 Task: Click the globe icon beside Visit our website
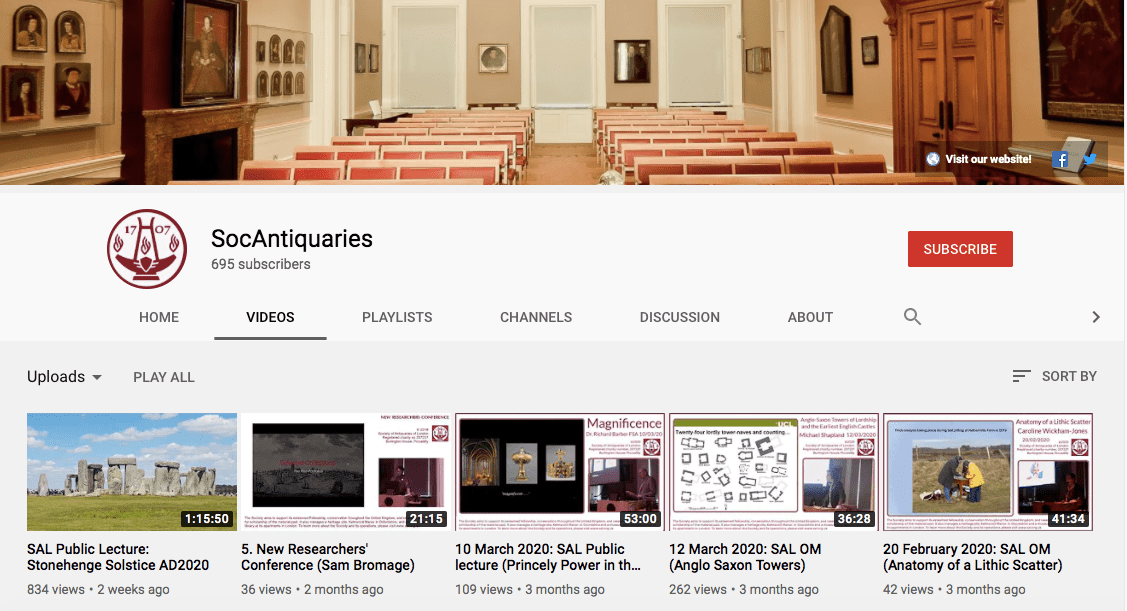pyautogui.click(x=933, y=159)
